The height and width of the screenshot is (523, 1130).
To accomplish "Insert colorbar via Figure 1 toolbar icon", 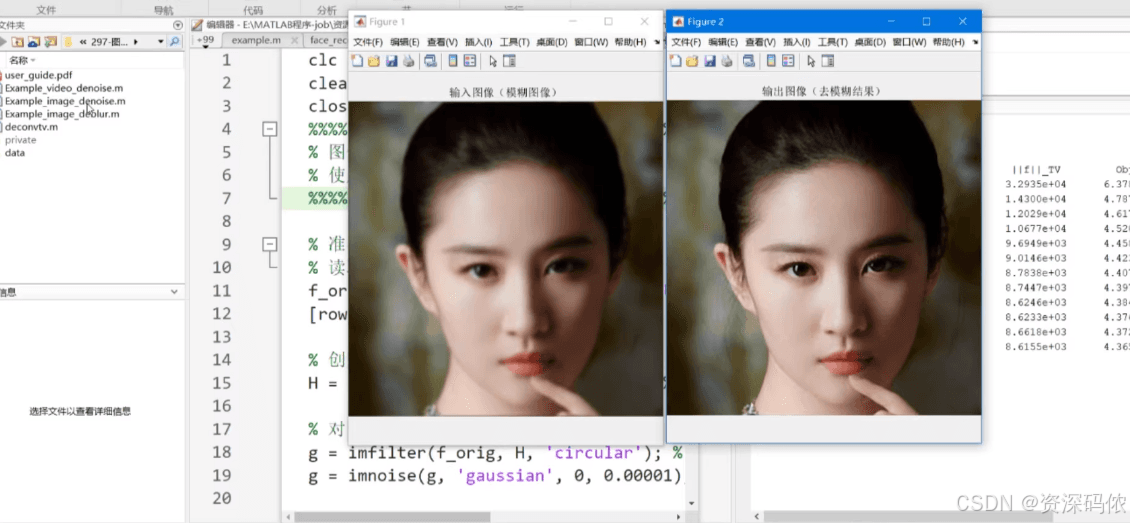I will [453, 61].
